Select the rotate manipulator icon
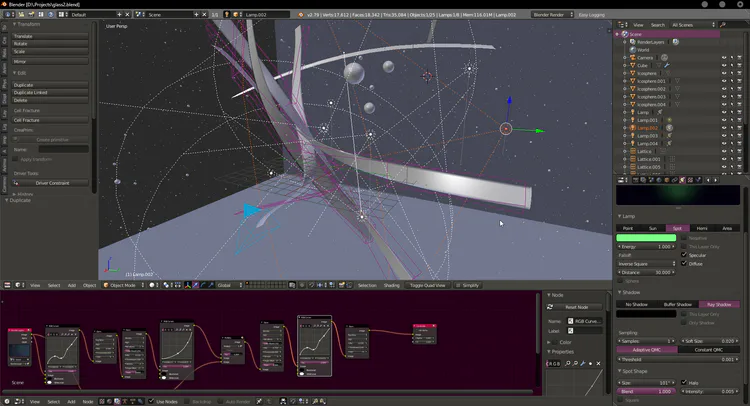Image resolution: width=750 pixels, height=406 pixels. pos(203,285)
